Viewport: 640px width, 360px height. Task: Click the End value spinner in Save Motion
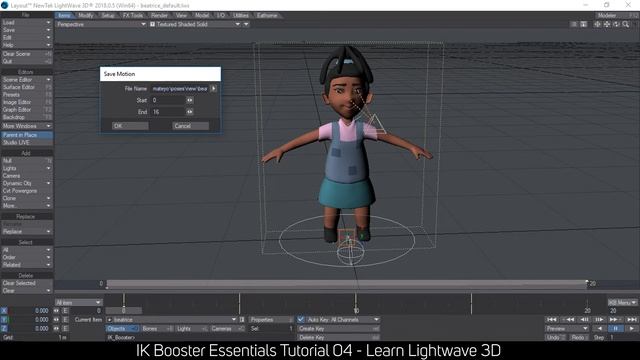(x=190, y=111)
